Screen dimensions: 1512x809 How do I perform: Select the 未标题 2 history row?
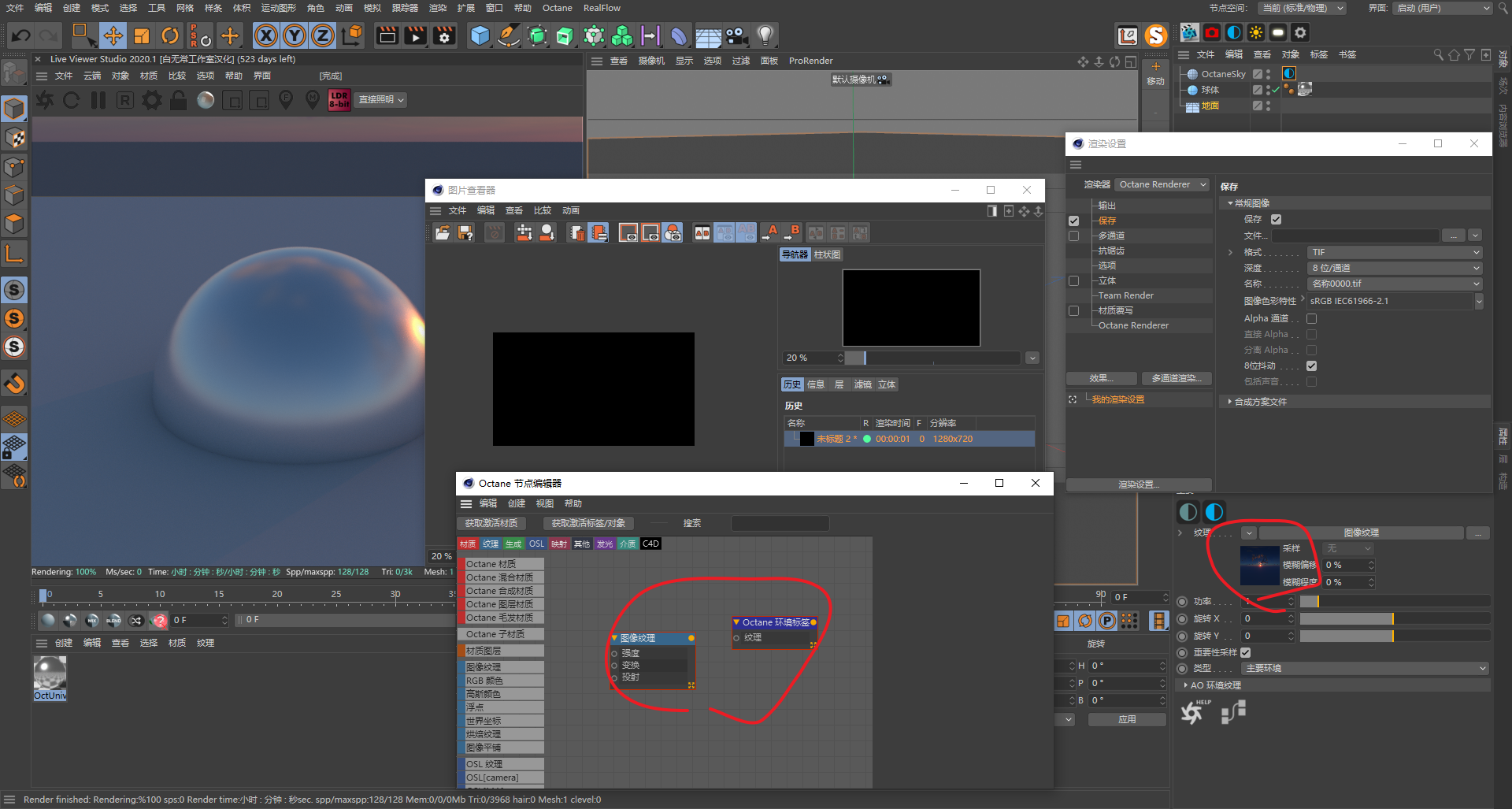click(x=910, y=439)
